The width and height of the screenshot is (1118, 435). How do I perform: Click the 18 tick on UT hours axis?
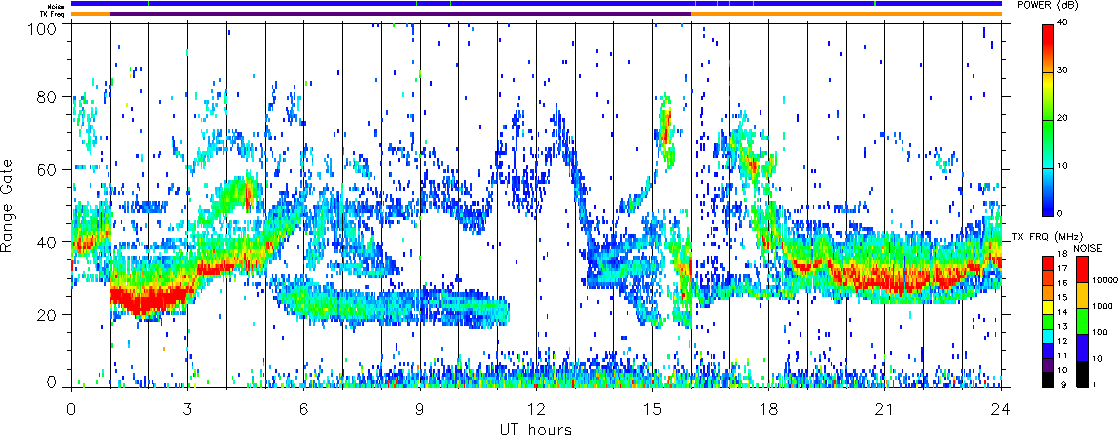pyautogui.click(x=769, y=409)
